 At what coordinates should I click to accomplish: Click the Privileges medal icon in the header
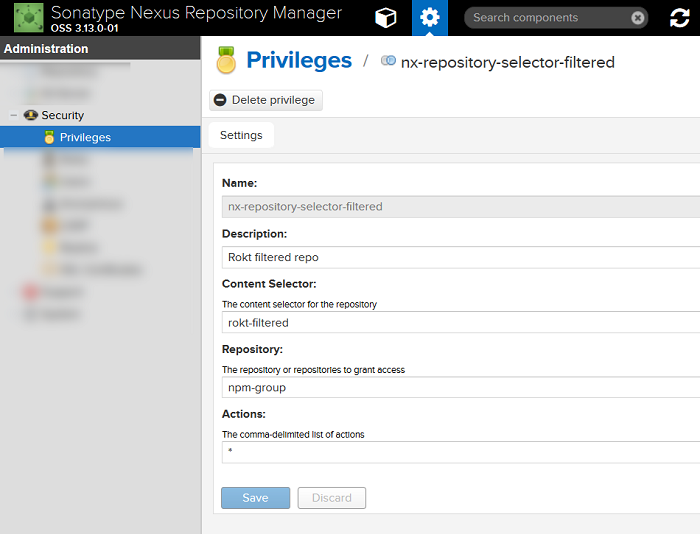(226, 60)
